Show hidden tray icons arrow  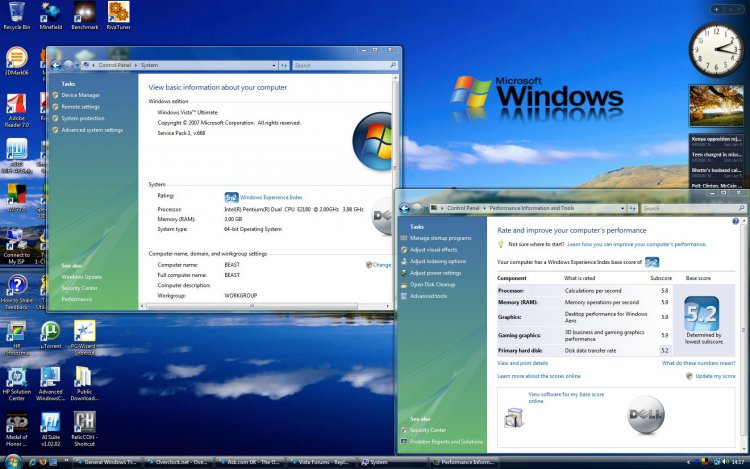(689, 462)
